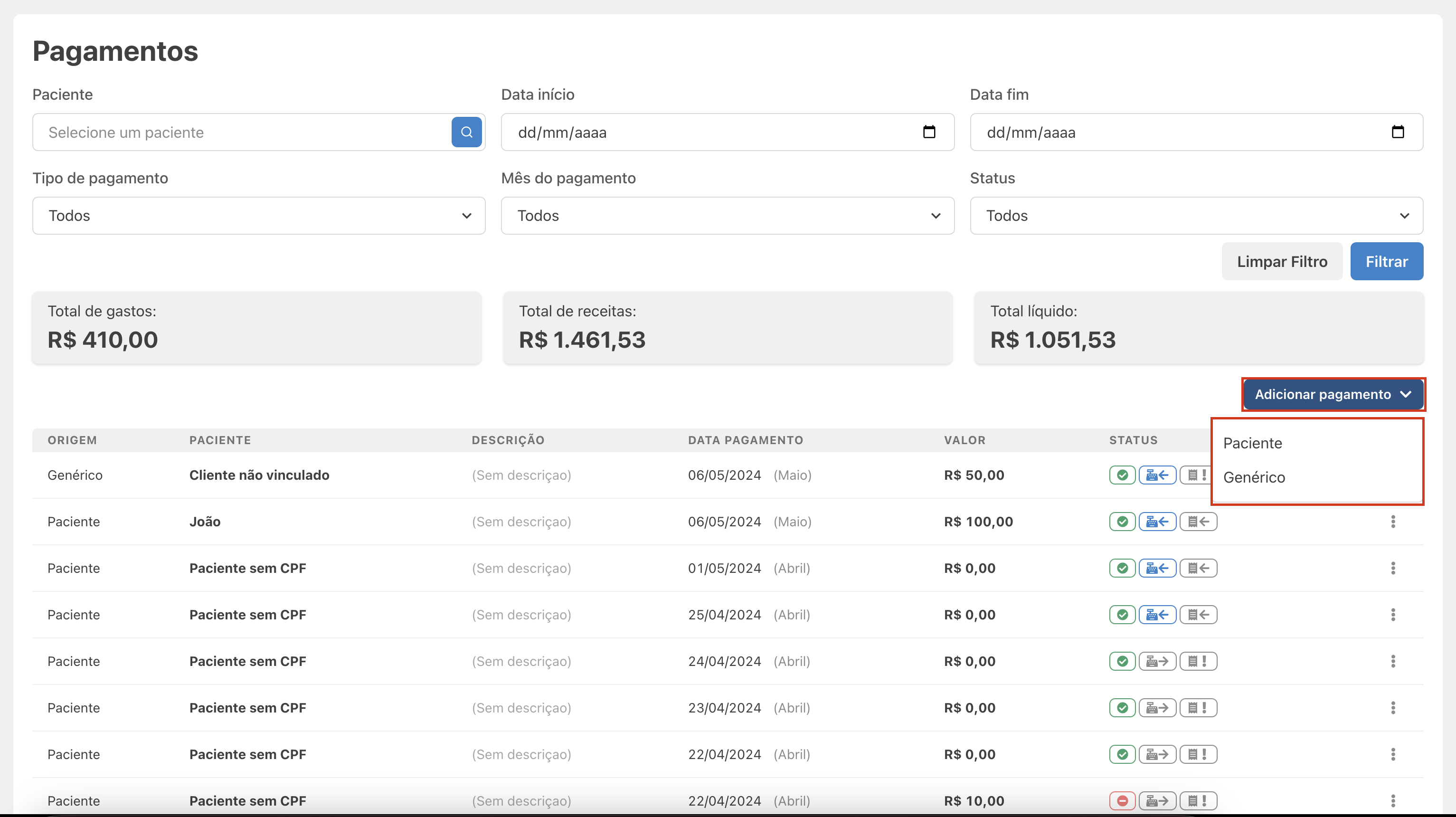Open three-dot menu for 23/04/2024 row
The height and width of the screenshot is (817, 1456).
coord(1393,708)
